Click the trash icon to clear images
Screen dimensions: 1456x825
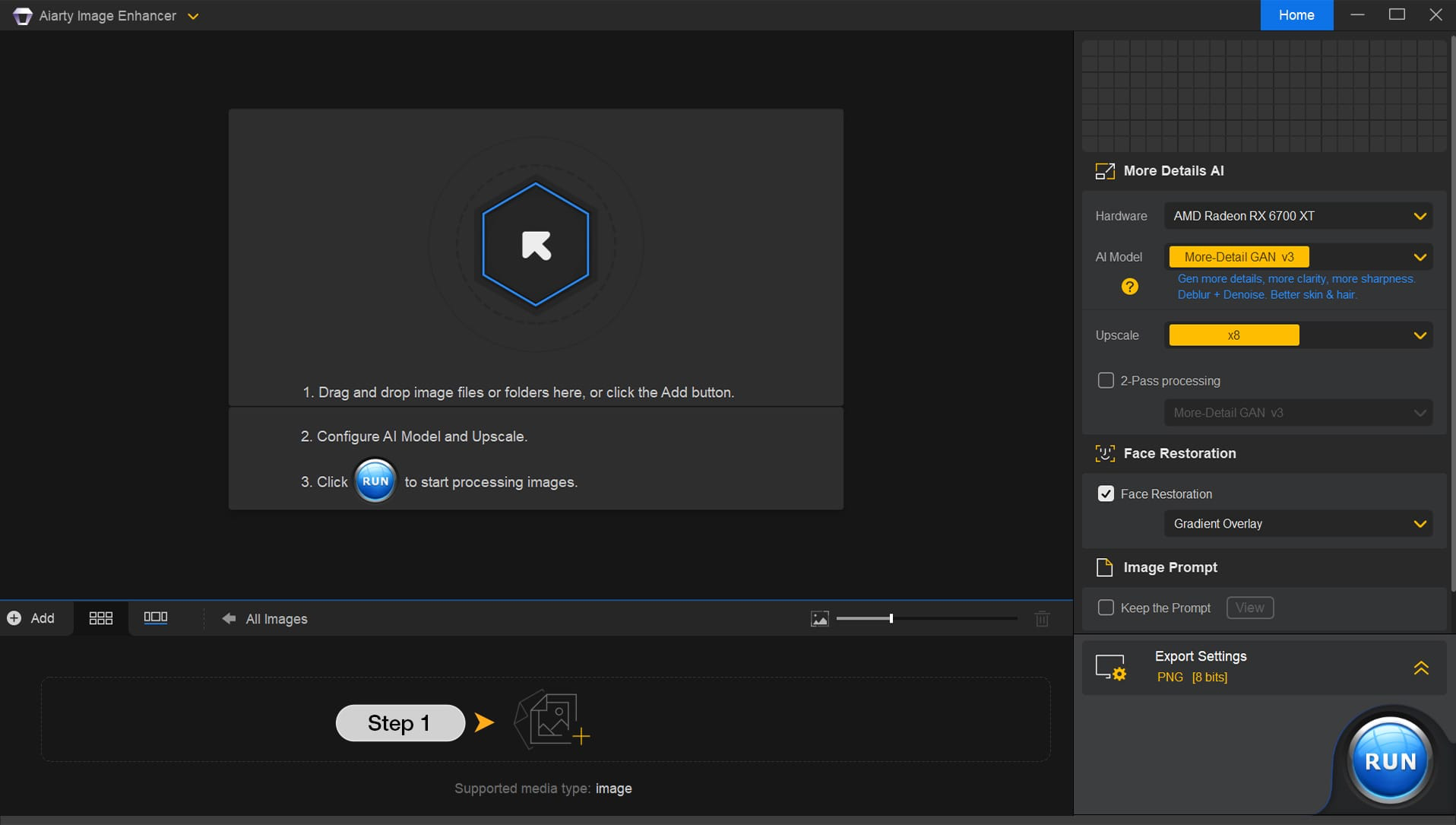pyautogui.click(x=1042, y=618)
